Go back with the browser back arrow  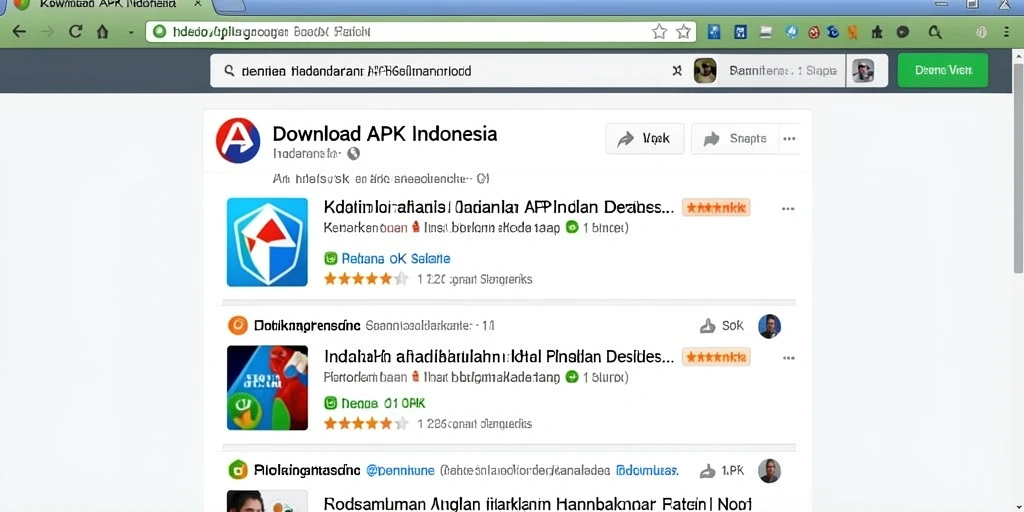pyautogui.click(x=19, y=31)
